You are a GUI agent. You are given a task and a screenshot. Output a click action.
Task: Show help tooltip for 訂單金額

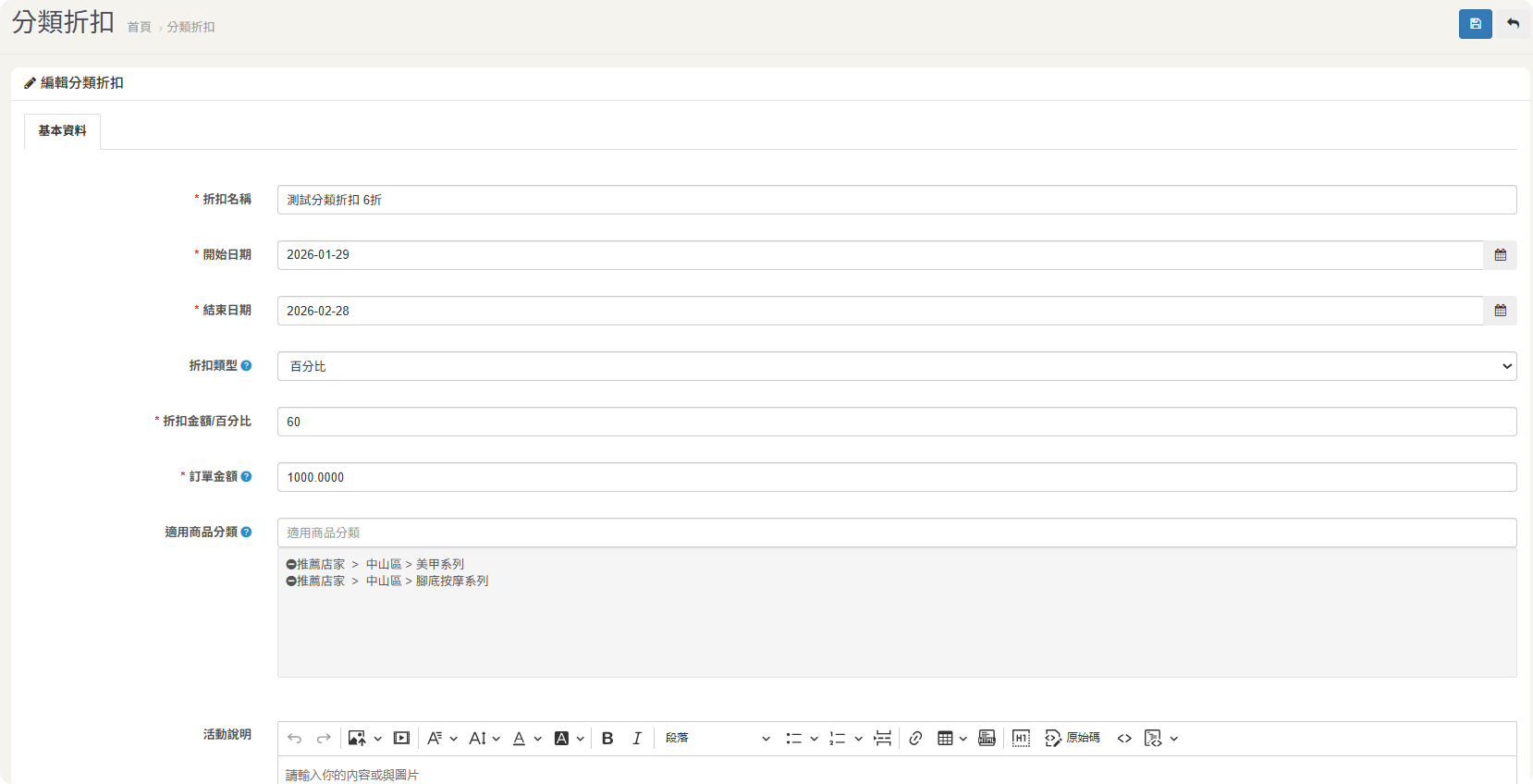click(246, 477)
